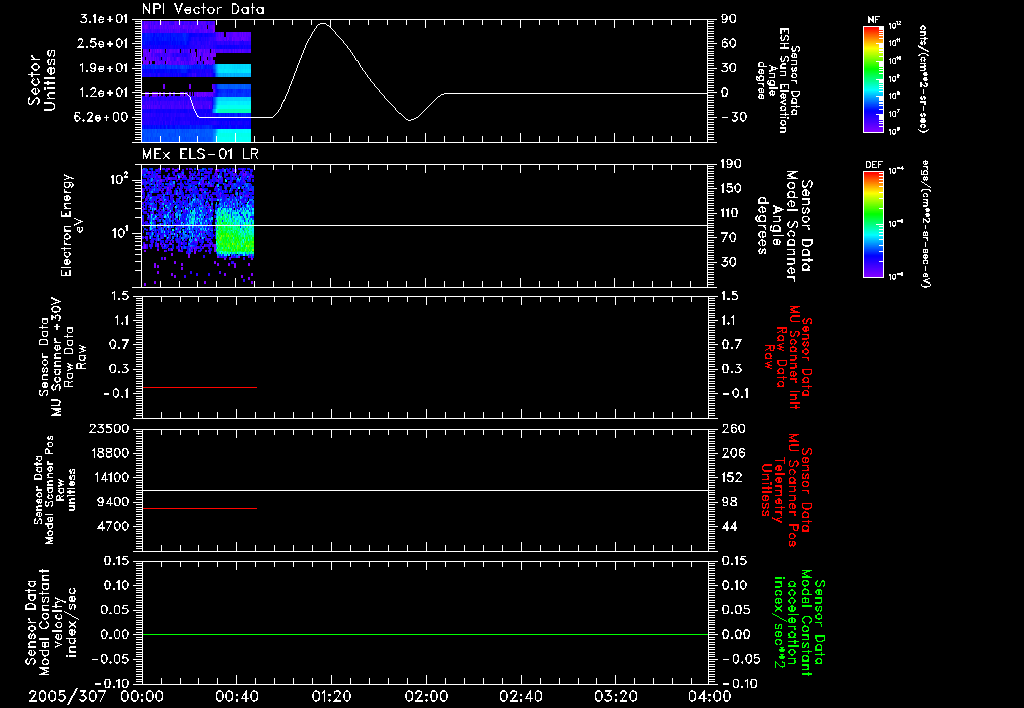The height and width of the screenshot is (708, 1024).
Task: Click the 'MU Scanner +30V Raw Data' label
Action: 62,358
